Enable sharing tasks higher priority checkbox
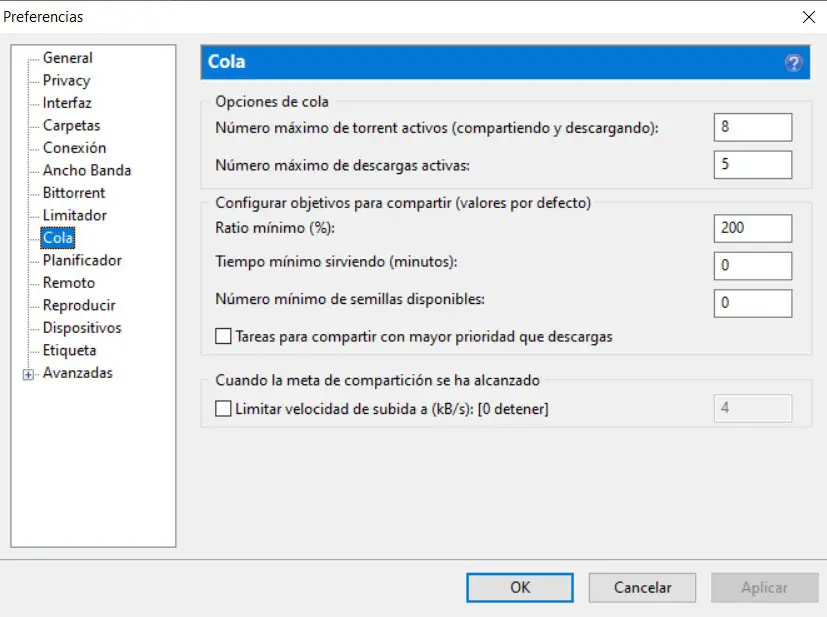Screen dimensions: 827x617 coord(223,337)
